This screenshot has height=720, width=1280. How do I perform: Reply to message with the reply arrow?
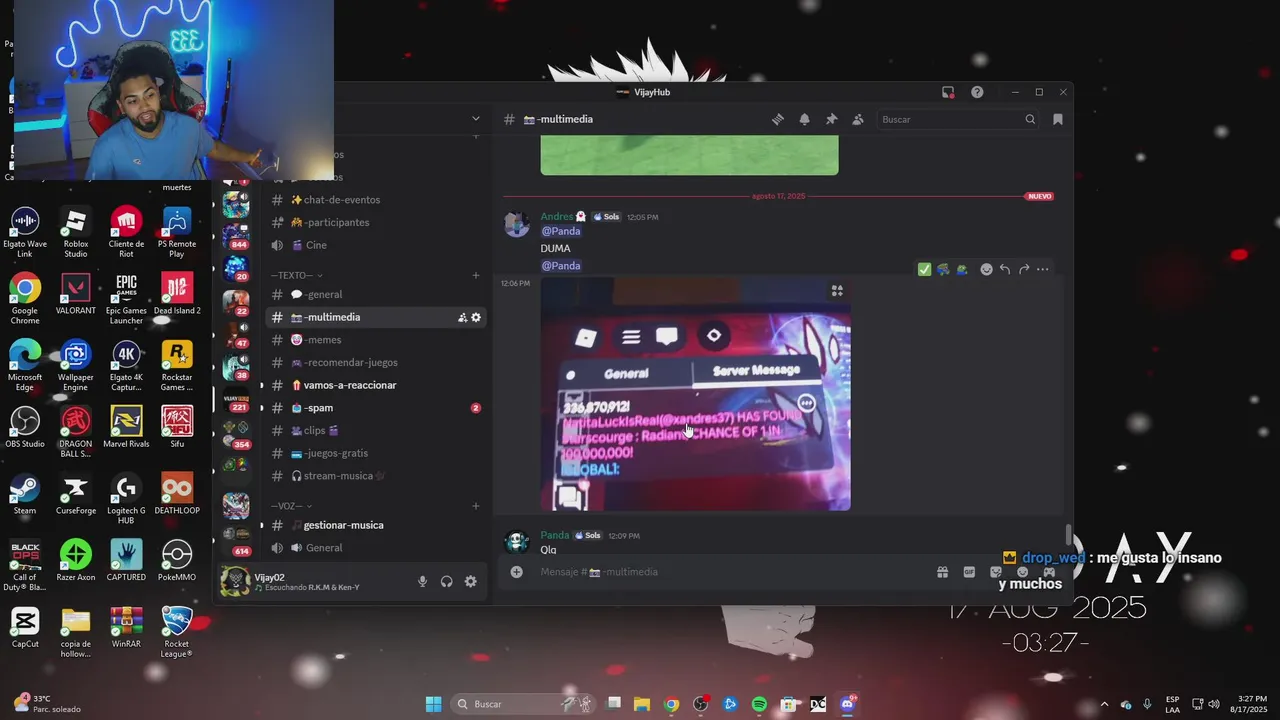coord(1005,269)
